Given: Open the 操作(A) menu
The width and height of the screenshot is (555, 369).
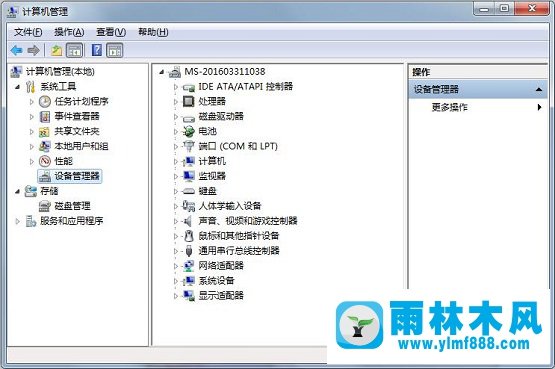Looking at the screenshot, I should coord(69,32).
